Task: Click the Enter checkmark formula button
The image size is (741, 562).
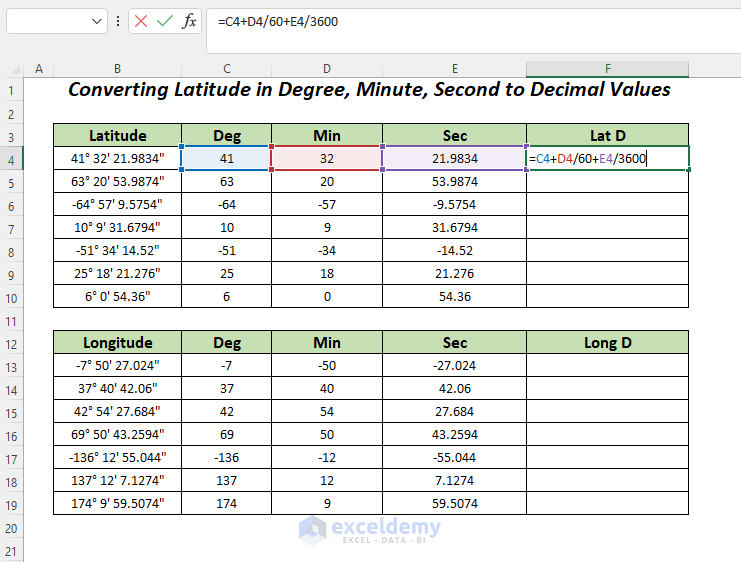Action: [x=165, y=21]
